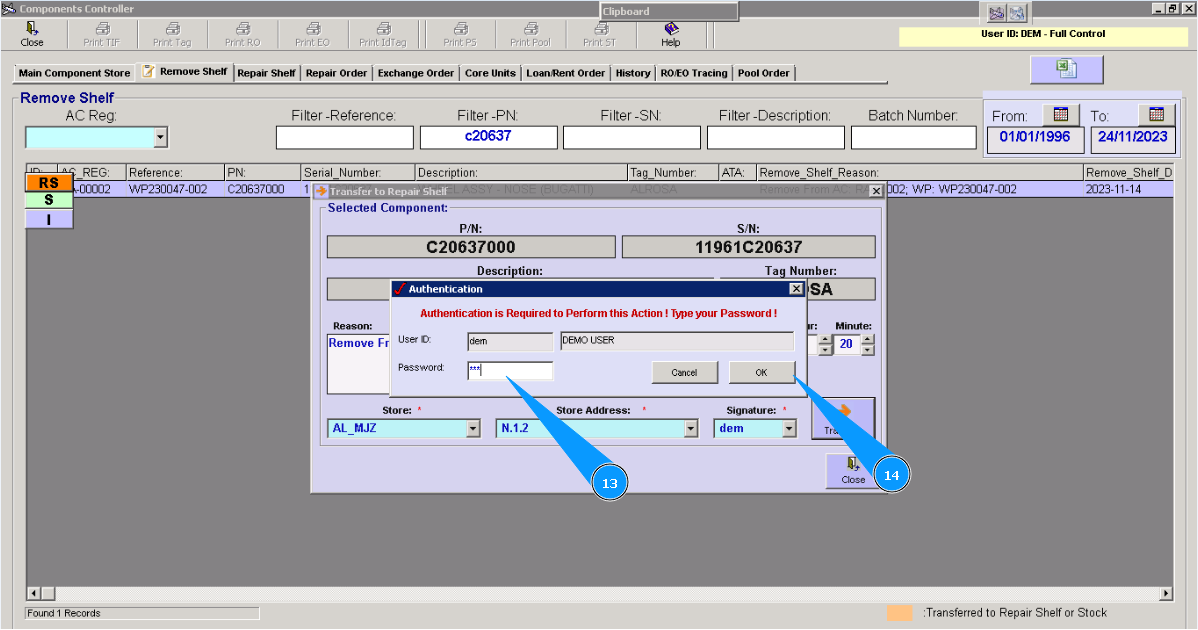The height and width of the screenshot is (630, 1198).
Task: Switch to History tab
Action: click(x=633, y=73)
